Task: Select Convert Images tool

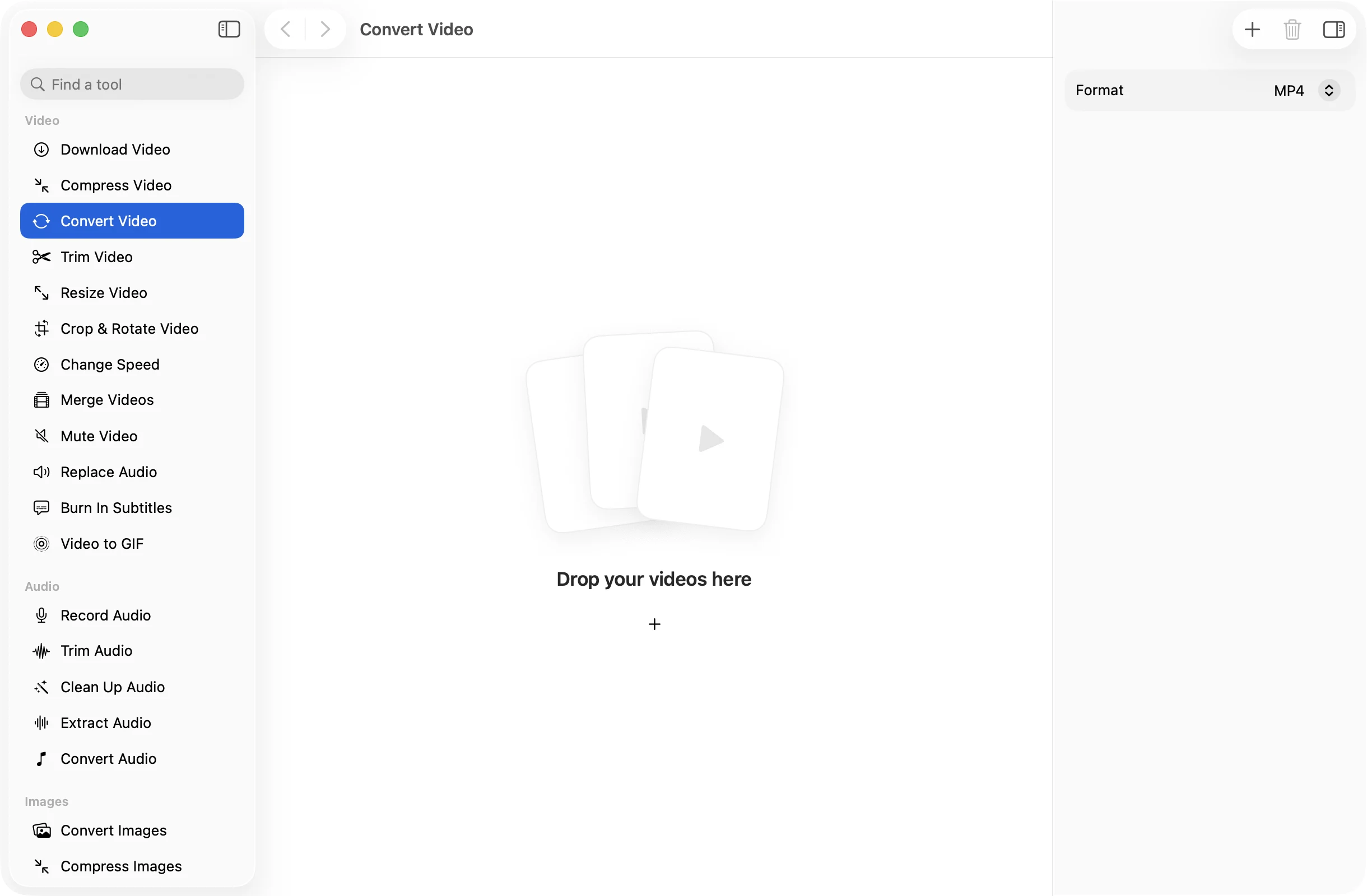Action: pos(132,830)
